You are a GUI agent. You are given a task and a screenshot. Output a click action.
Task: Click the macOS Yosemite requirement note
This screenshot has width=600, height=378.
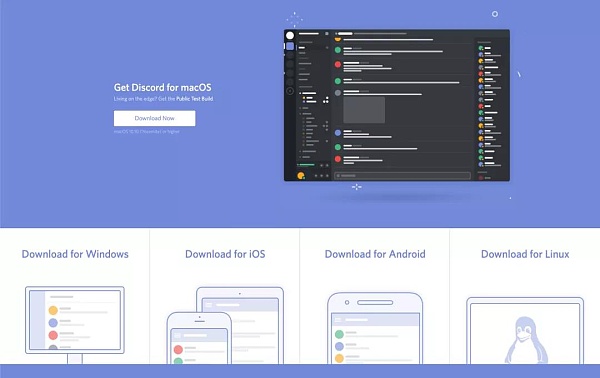coord(147,132)
